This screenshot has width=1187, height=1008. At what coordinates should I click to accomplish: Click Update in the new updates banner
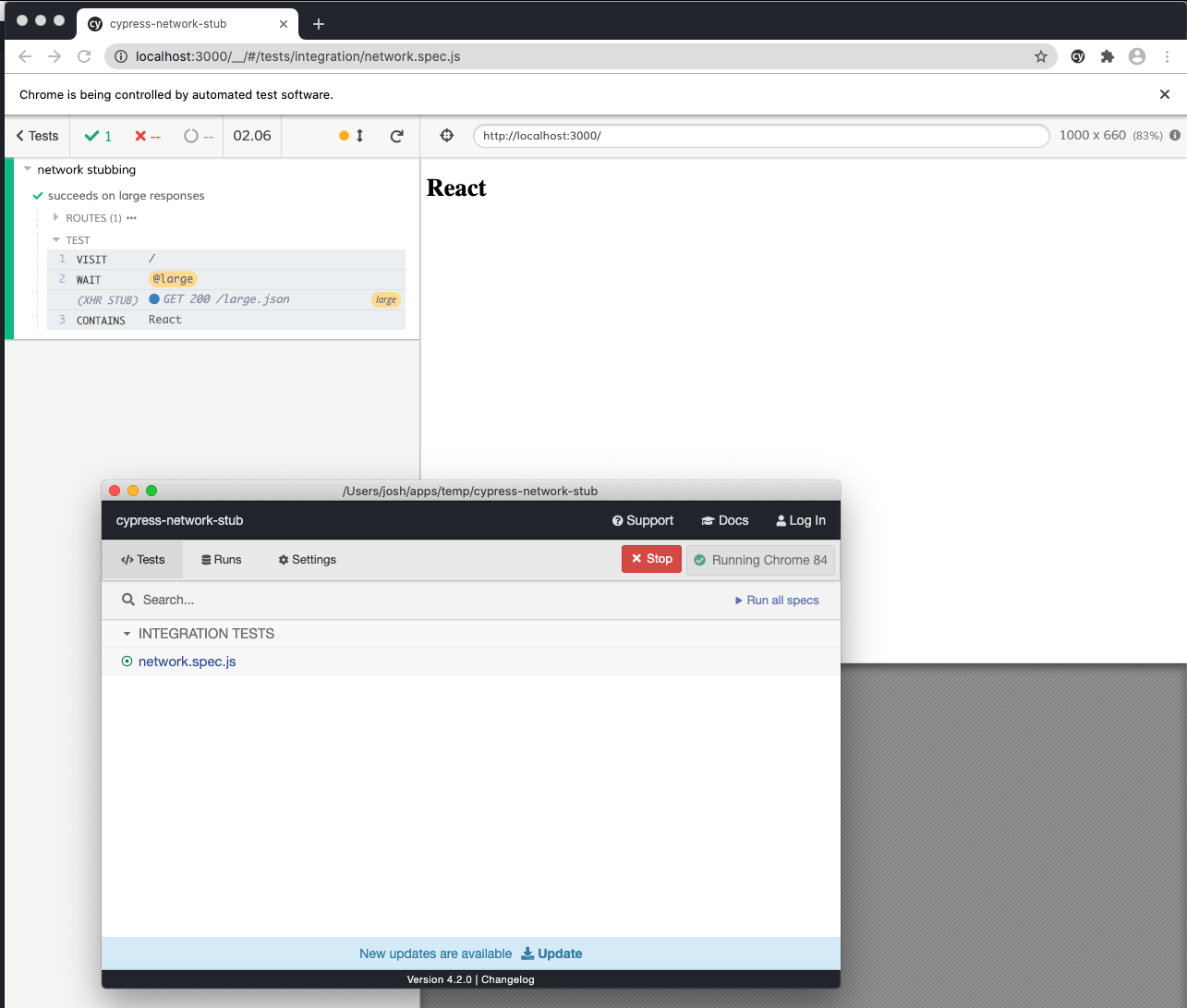click(551, 953)
